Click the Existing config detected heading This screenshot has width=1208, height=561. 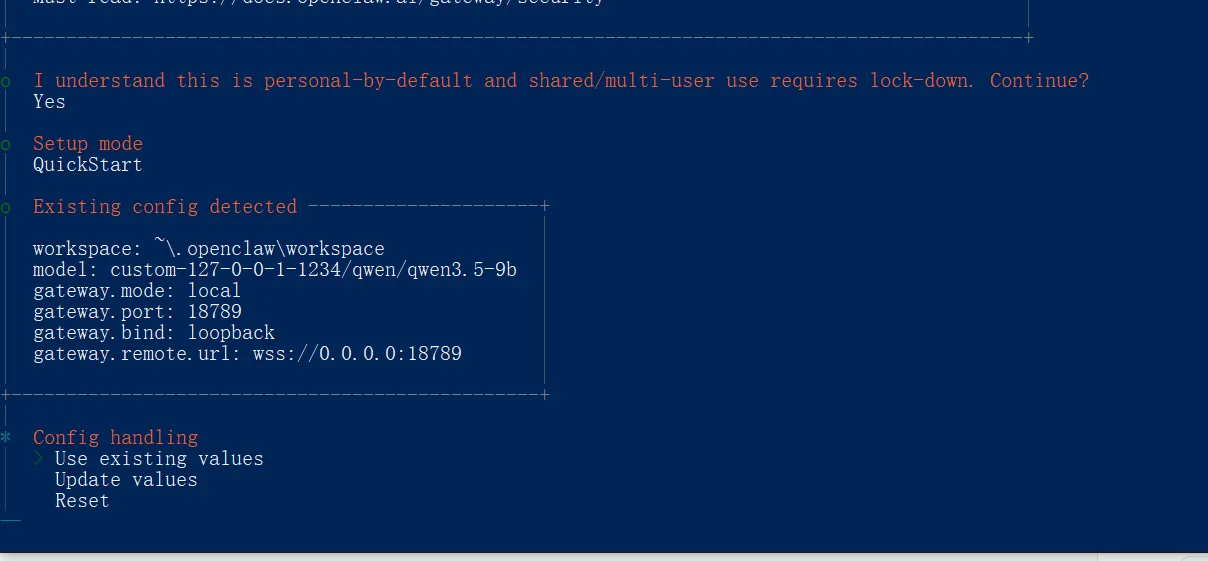165,207
